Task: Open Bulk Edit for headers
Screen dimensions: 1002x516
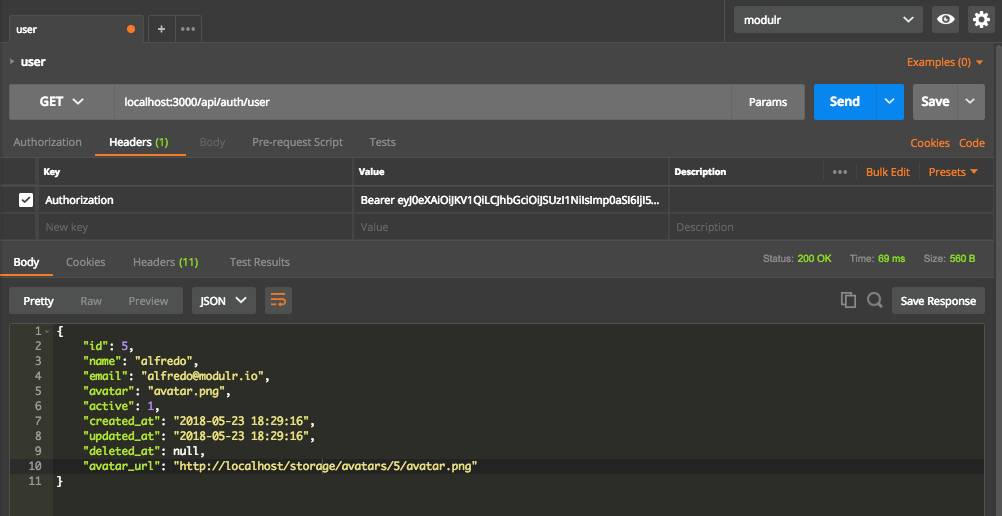Action: point(888,172)
